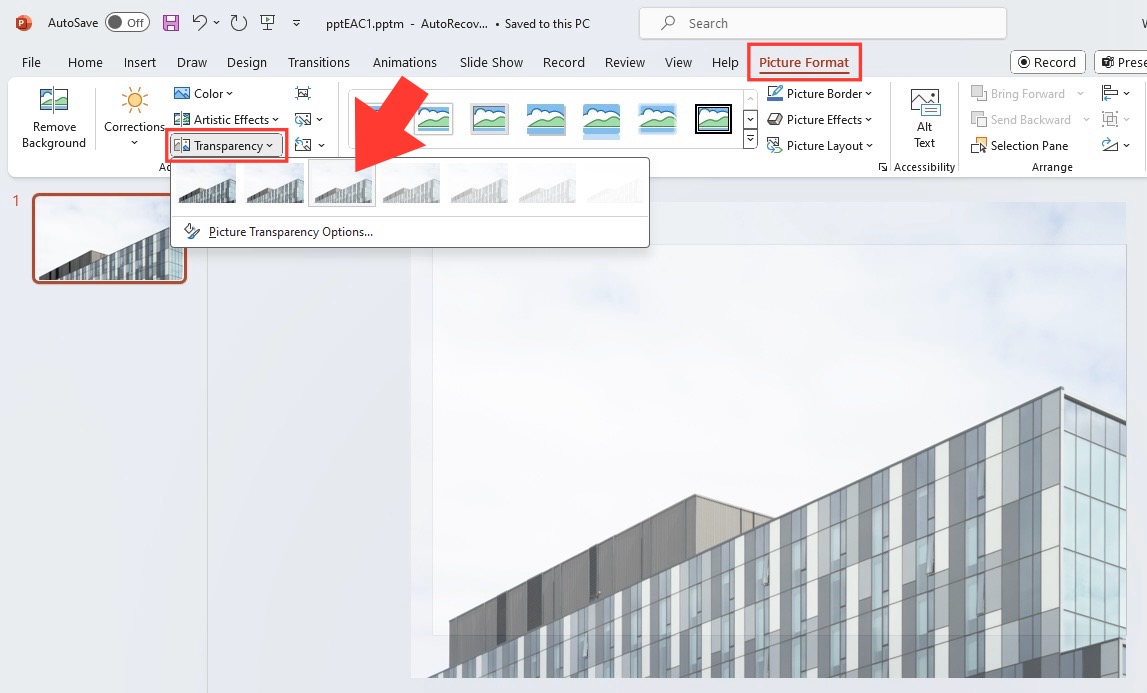Open Customize Quick Access Toolbar dropdown
The height and width of the screenshot is (693, 1147).
(x=296, y=23)
